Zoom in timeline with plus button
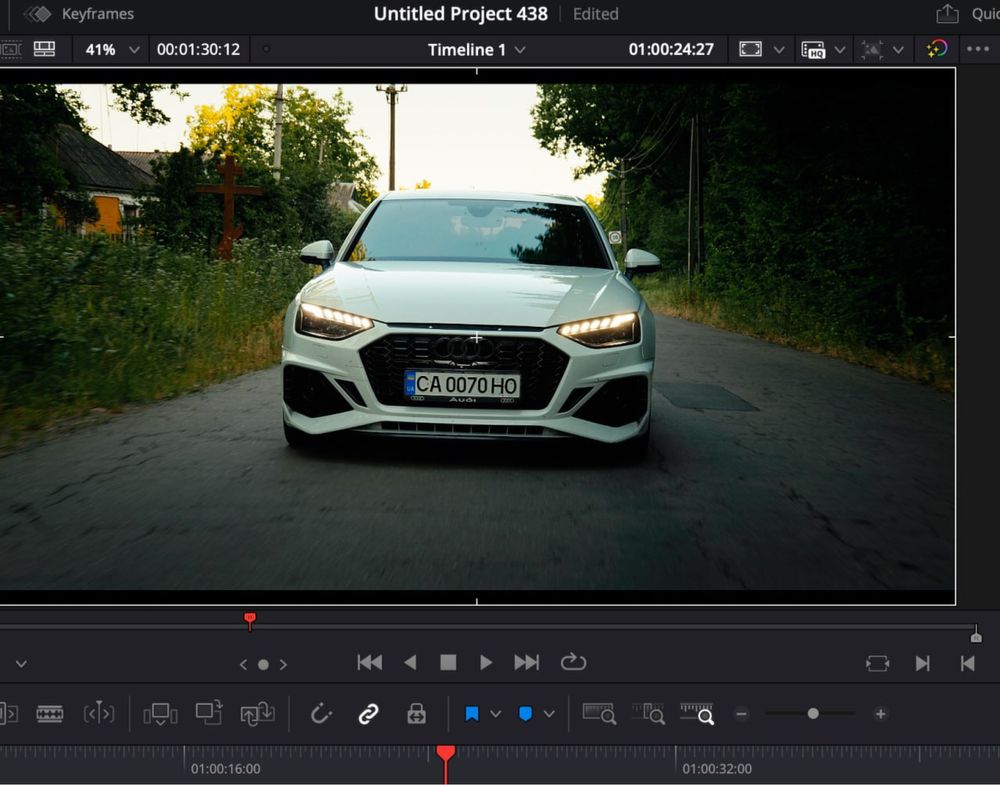 (880, 714)
